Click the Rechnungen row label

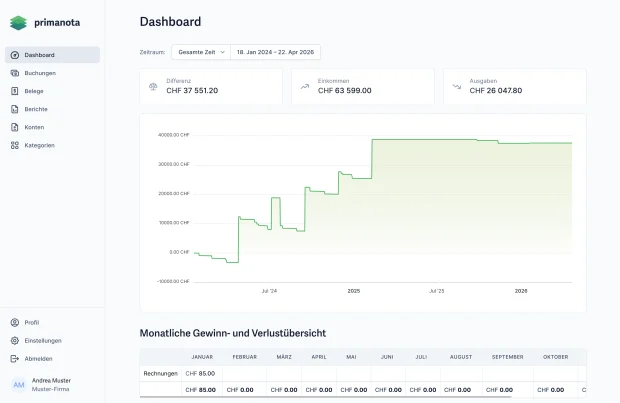(161, 374)
